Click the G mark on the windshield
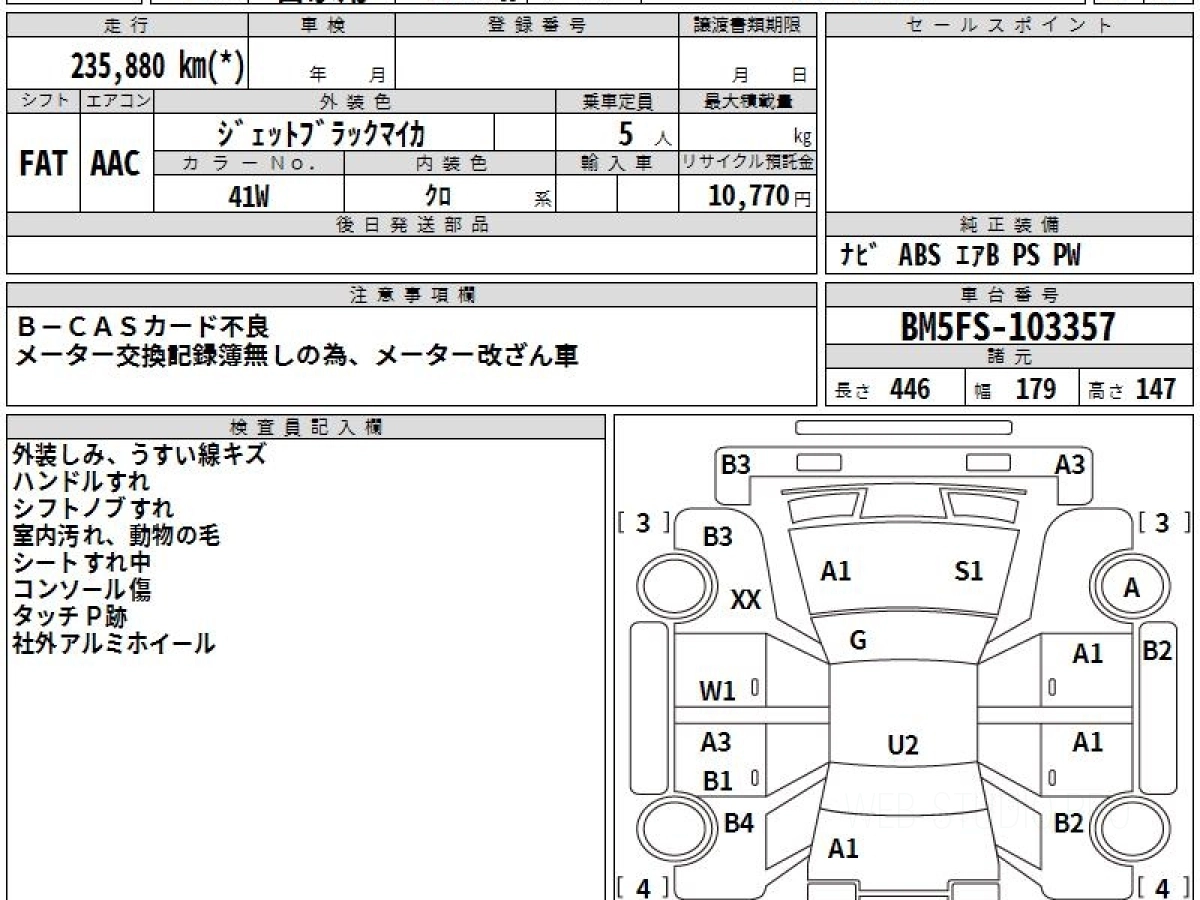 (x=858, y=641)
